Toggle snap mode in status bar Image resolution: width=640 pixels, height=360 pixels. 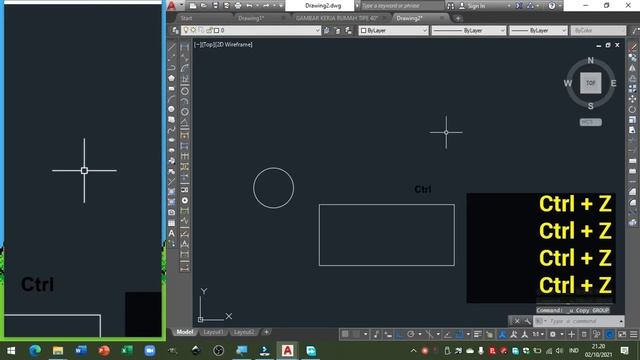click(356, 334)
